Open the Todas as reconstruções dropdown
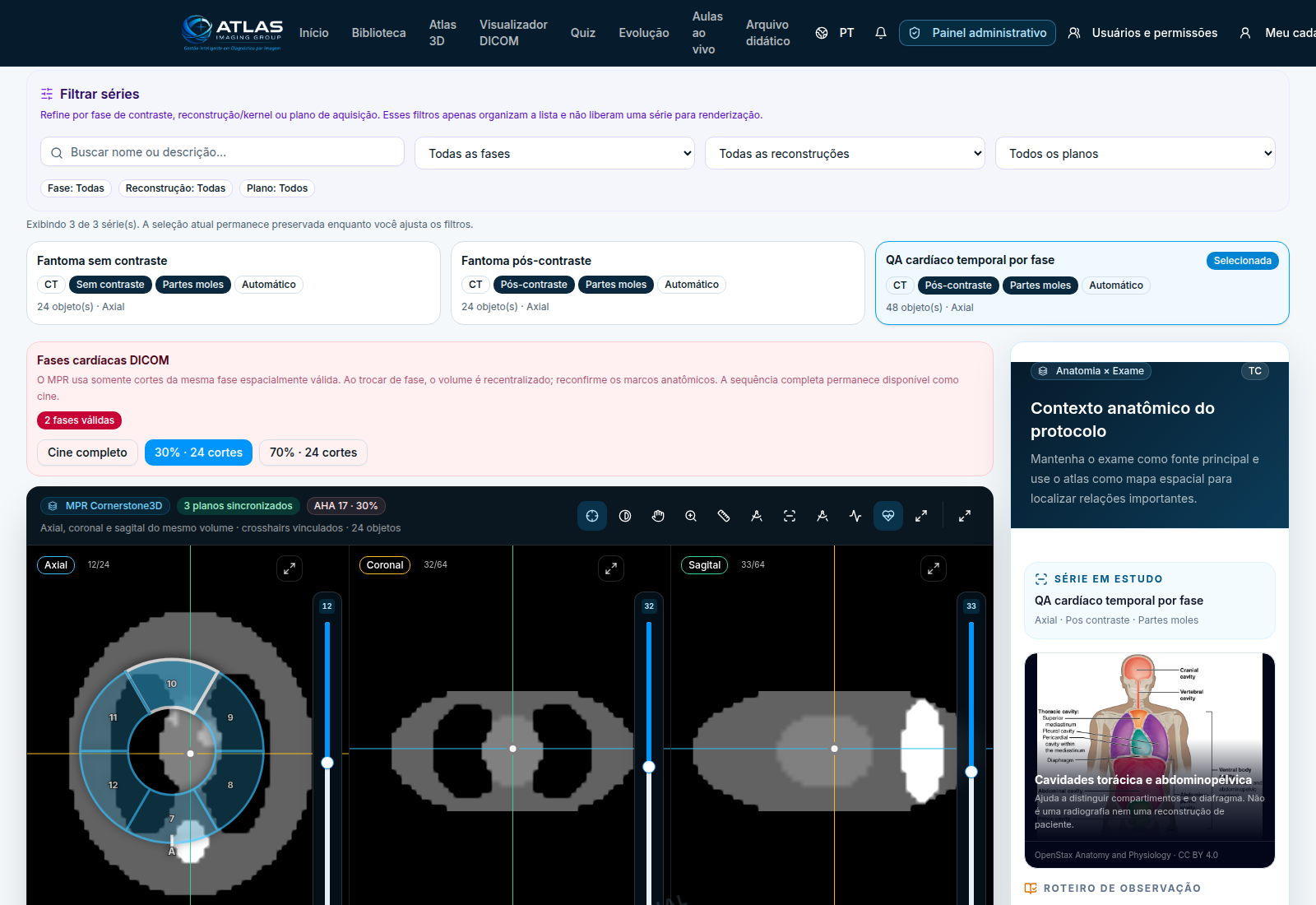Viewport: 1316px width, 905px height. (845, 153)
